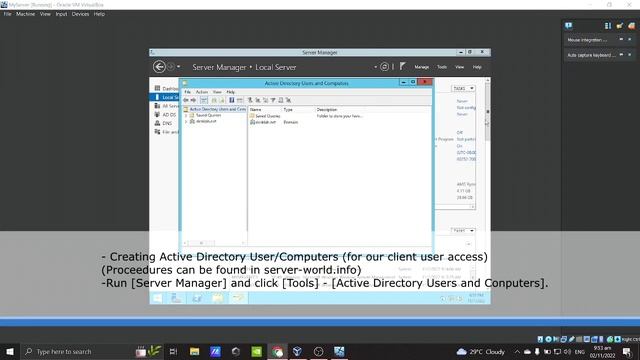Open the green NVIDIA app on taskbar

256,351
